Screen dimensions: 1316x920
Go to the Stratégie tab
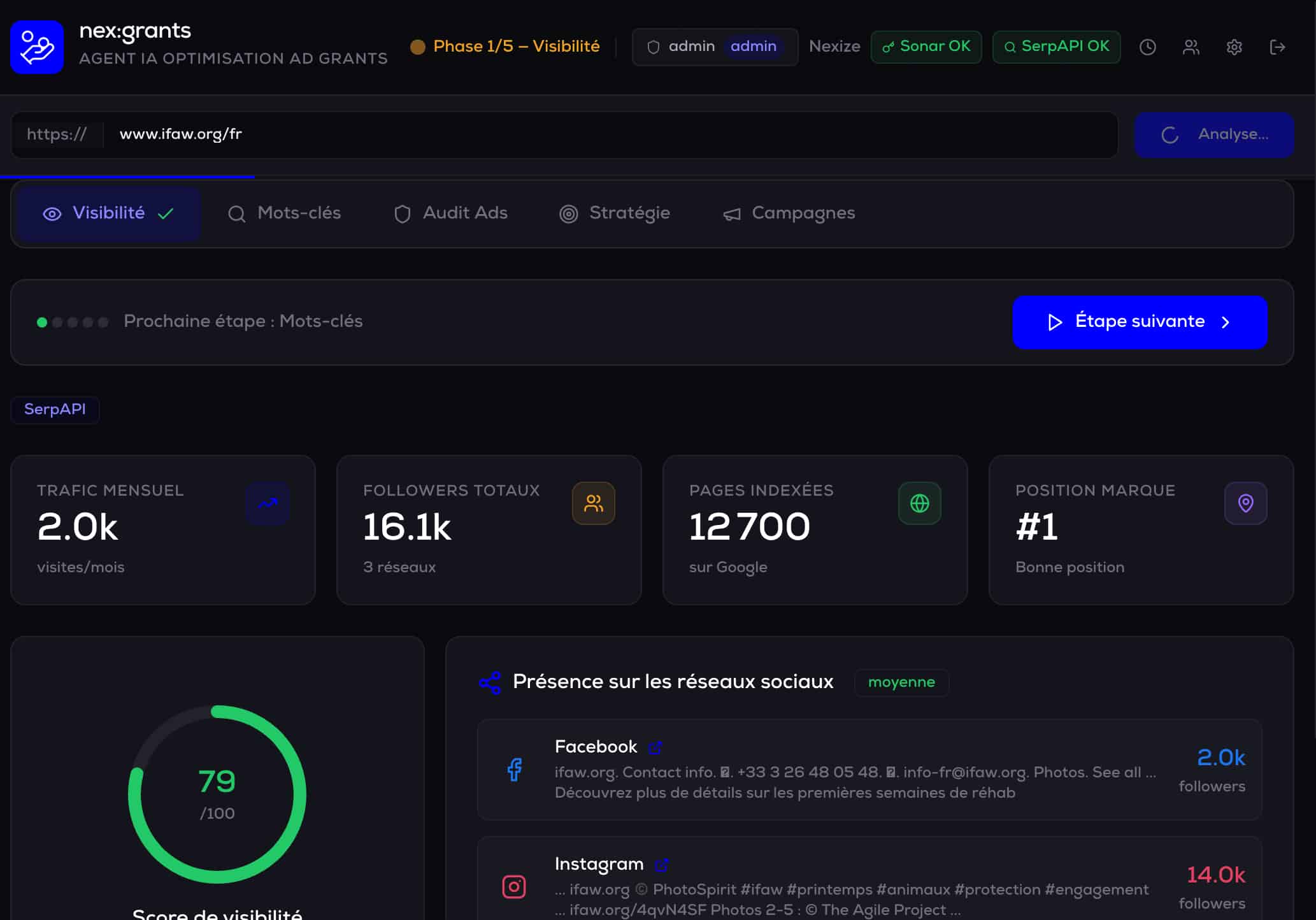(x=615, y=213)
